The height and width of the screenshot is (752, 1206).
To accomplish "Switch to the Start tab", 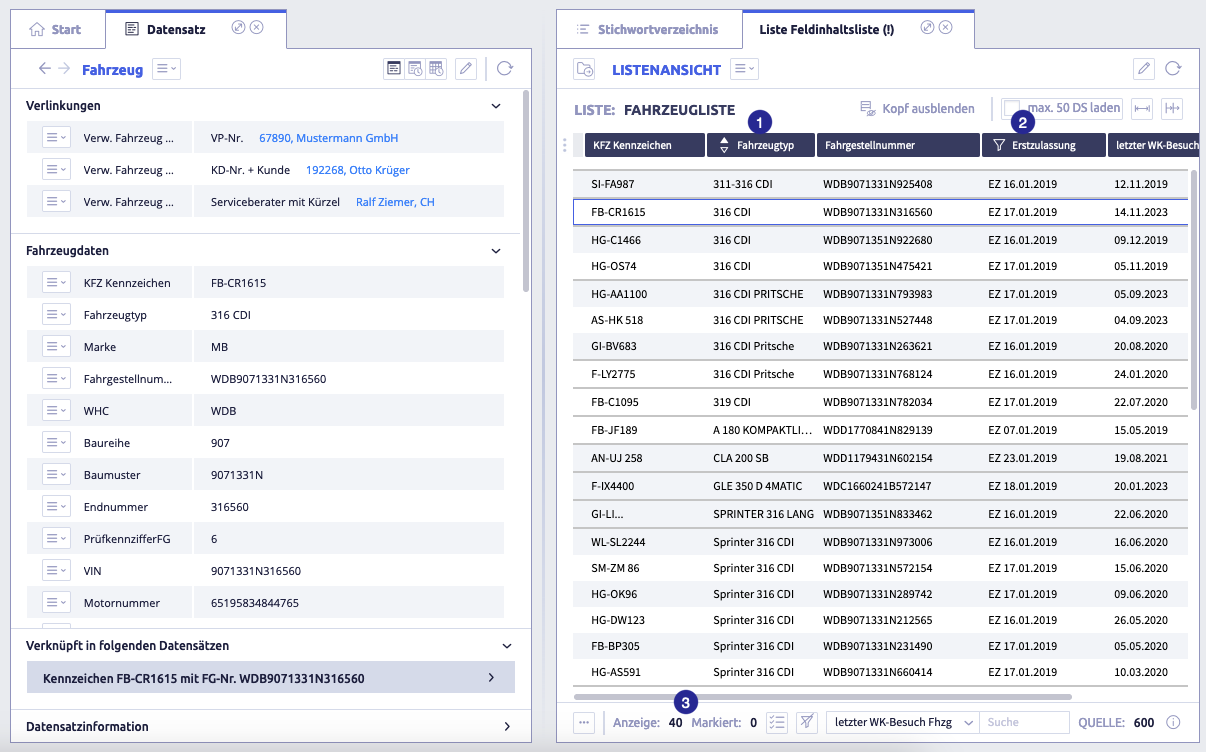I will [56, 30].
